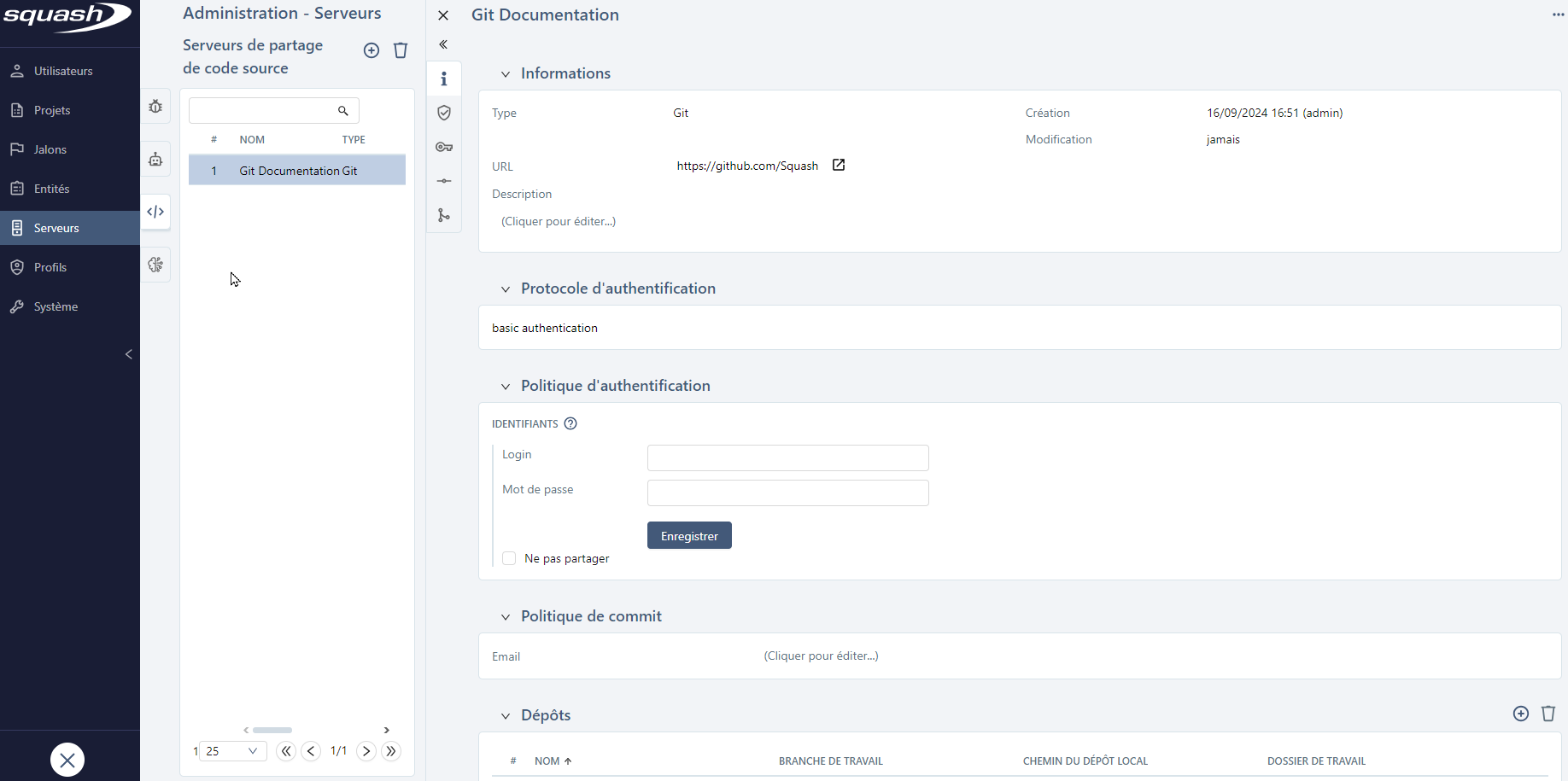Open the Informations tab with the info icon

click(x=444, y=78)
